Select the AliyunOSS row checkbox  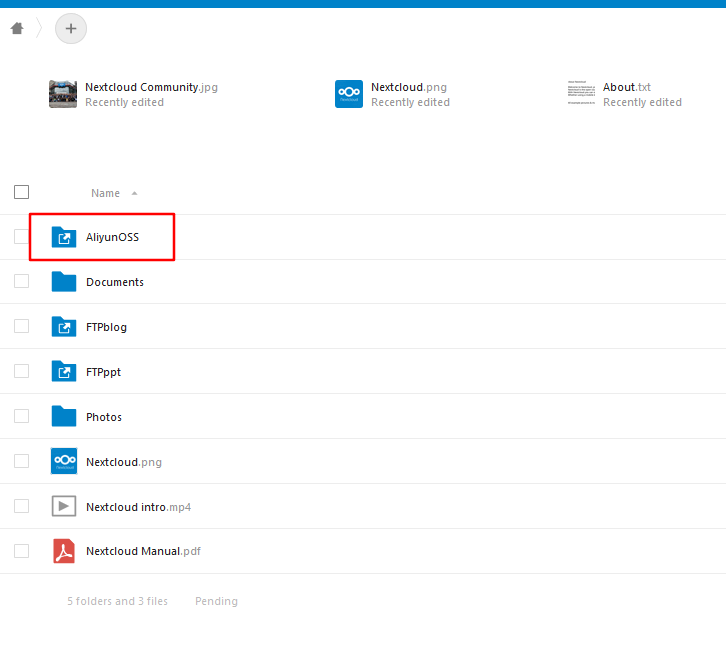21,236
